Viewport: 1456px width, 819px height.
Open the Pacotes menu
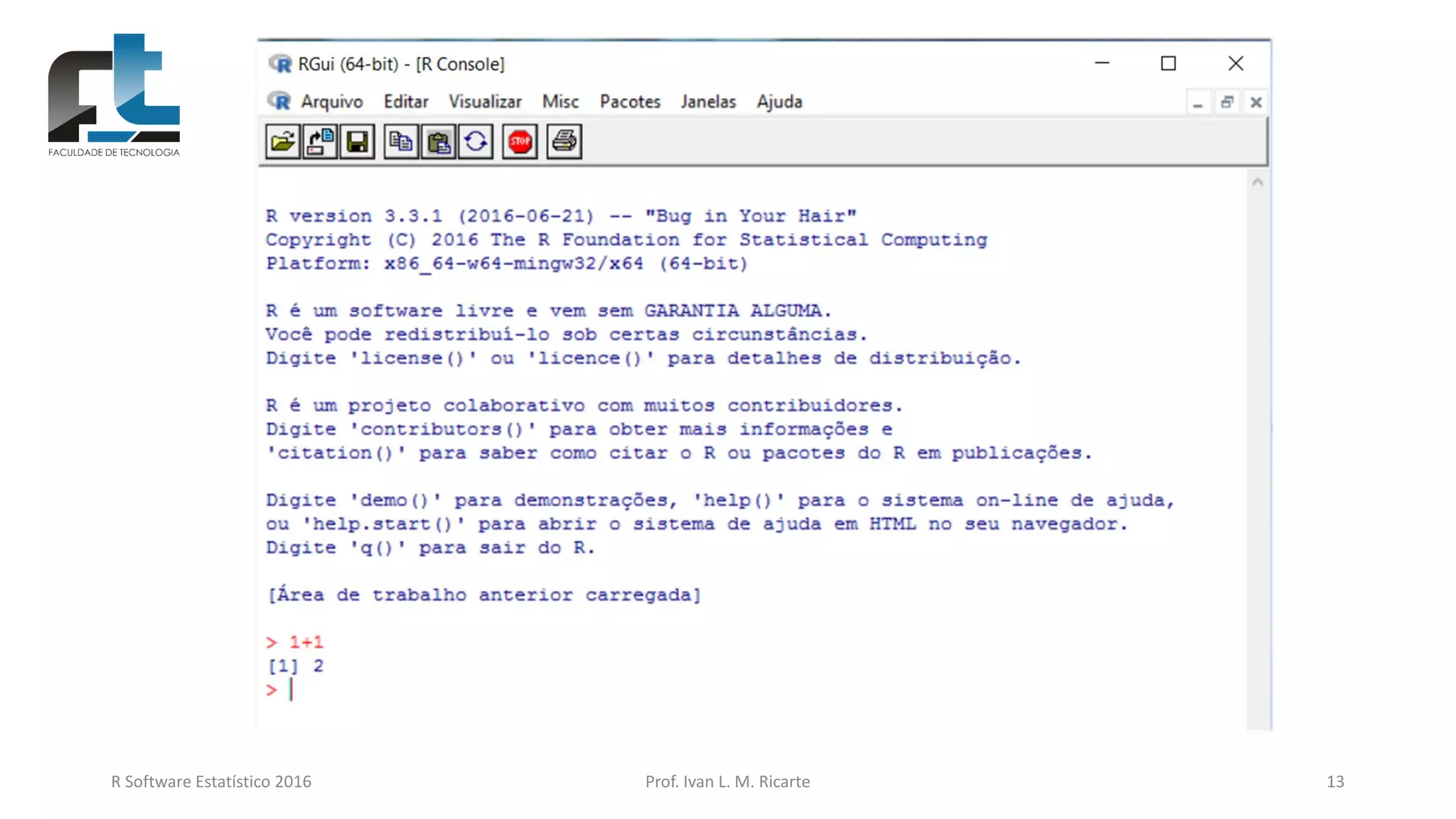click(x=630, y=102)
